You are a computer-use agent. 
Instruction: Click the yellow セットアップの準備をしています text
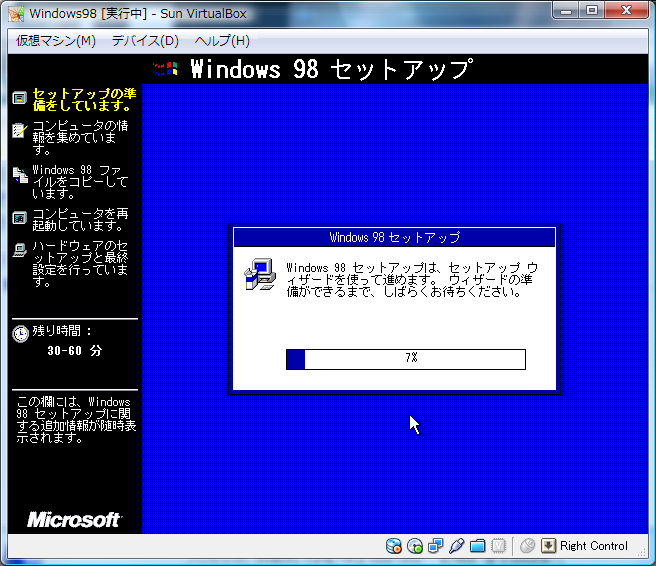coord(85,99)
